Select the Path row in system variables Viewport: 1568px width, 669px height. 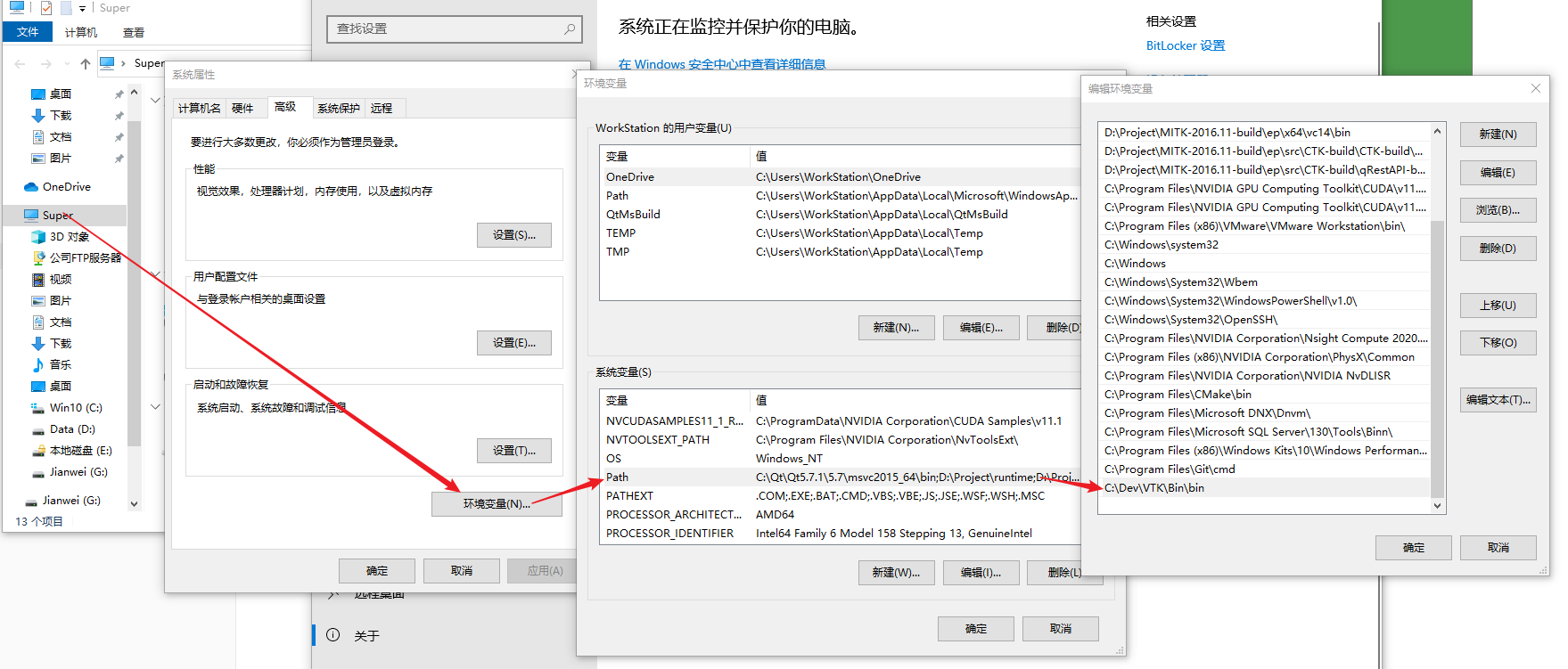pyautogui.click(x=841, y=477)
